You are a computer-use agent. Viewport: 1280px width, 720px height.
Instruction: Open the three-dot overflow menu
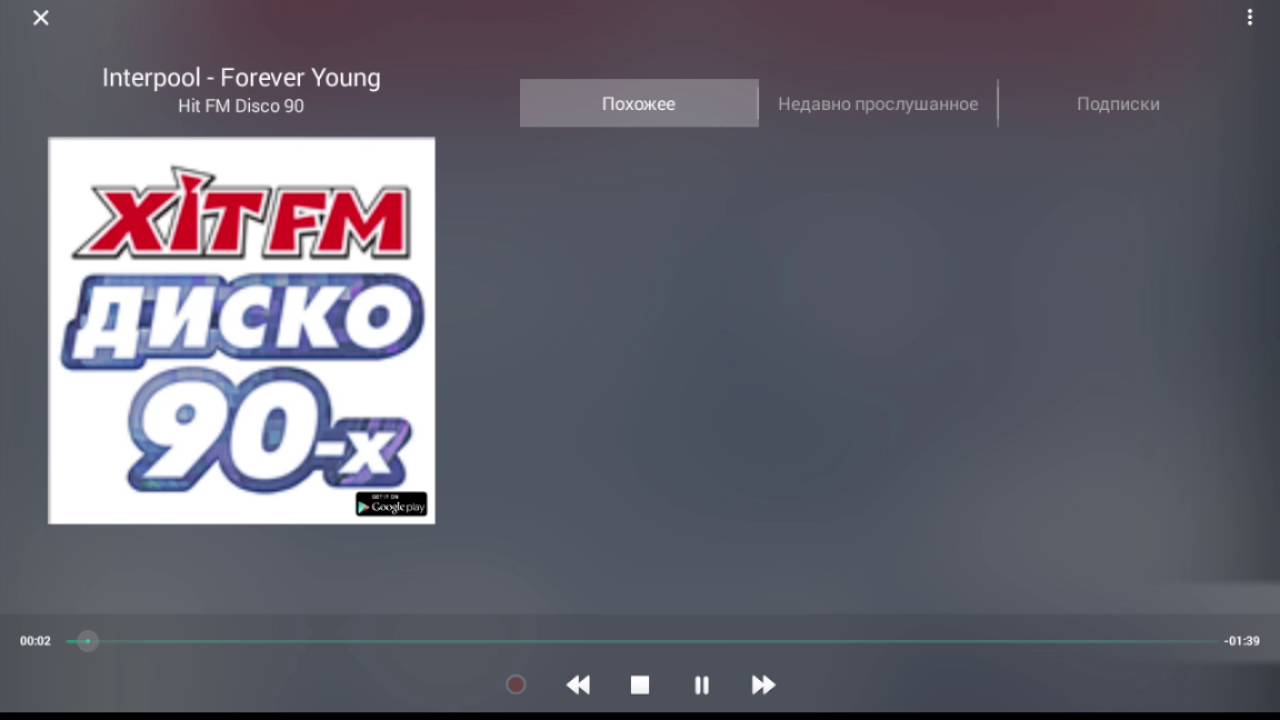pyautogui.click(x=1249, y=17)
